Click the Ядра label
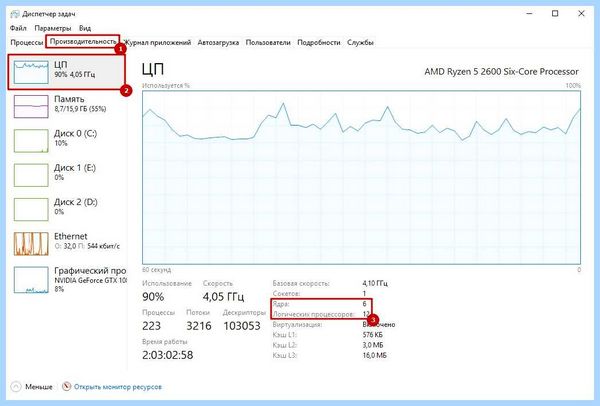Viewport: 600px width, 406px height. 281,304
